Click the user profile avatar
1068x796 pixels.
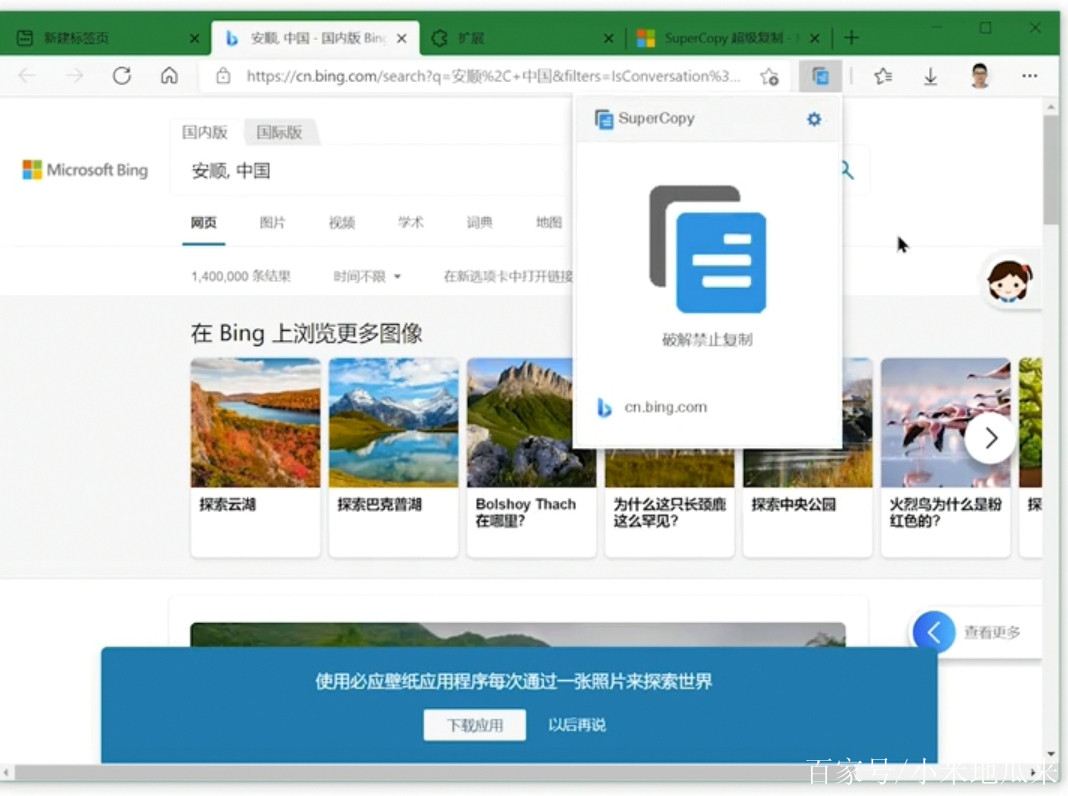coord(979,76)
